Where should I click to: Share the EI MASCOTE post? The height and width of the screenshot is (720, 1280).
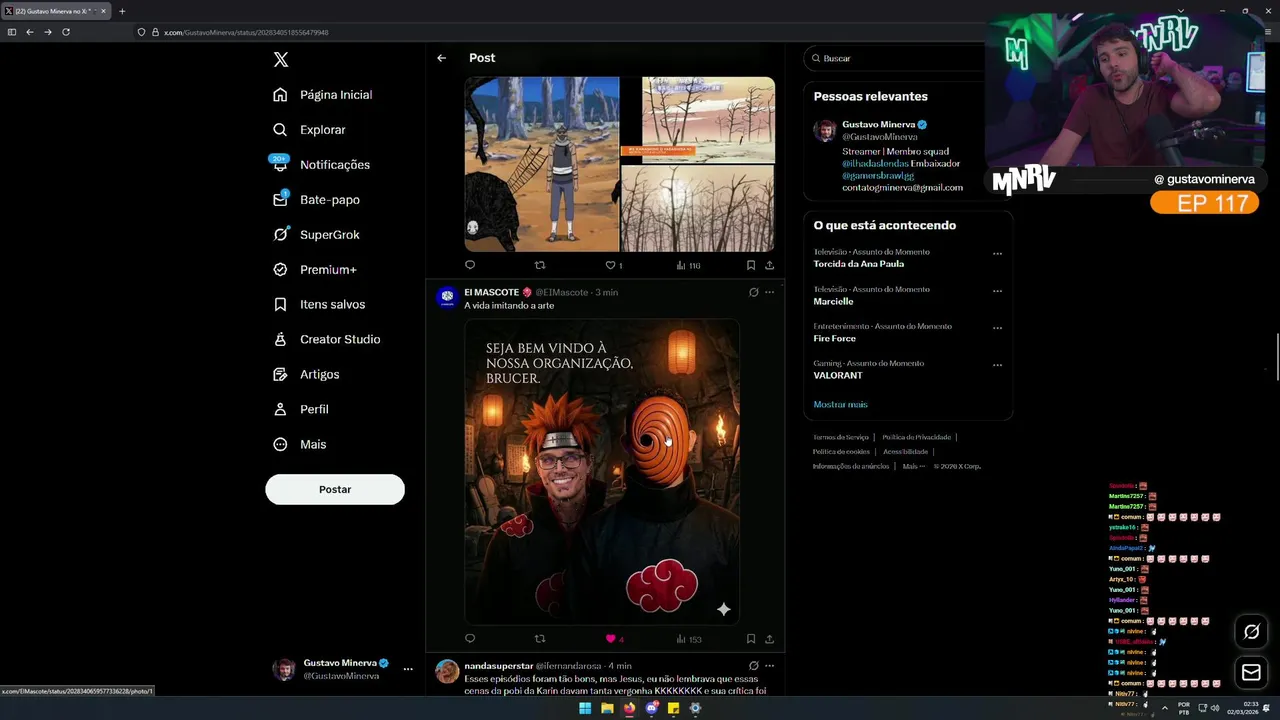click(x=769, y=639)
